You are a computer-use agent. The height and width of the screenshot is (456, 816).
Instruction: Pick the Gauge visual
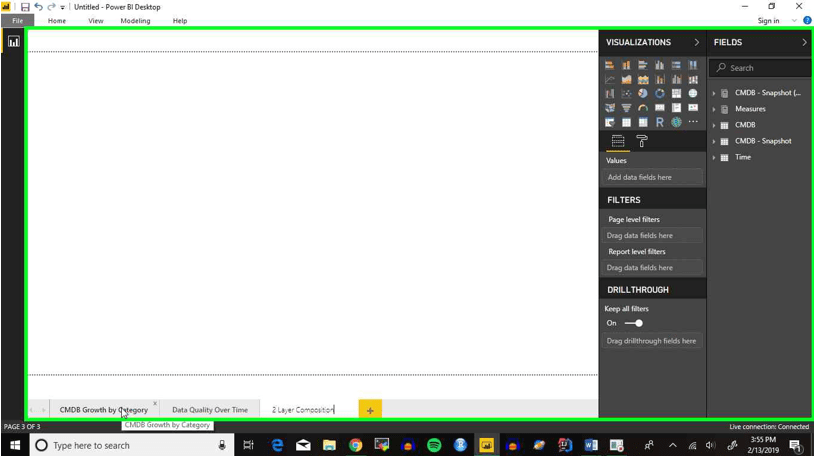point(643,108)
